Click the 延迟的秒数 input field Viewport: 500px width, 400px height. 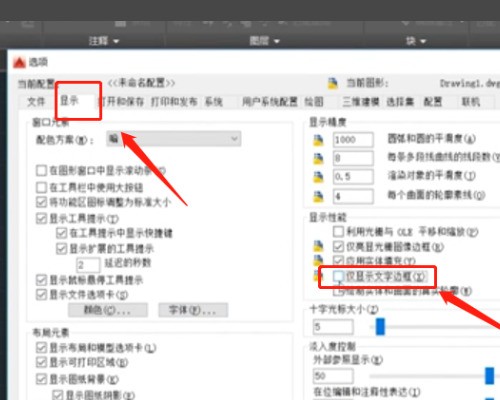[x=88, y=265]
